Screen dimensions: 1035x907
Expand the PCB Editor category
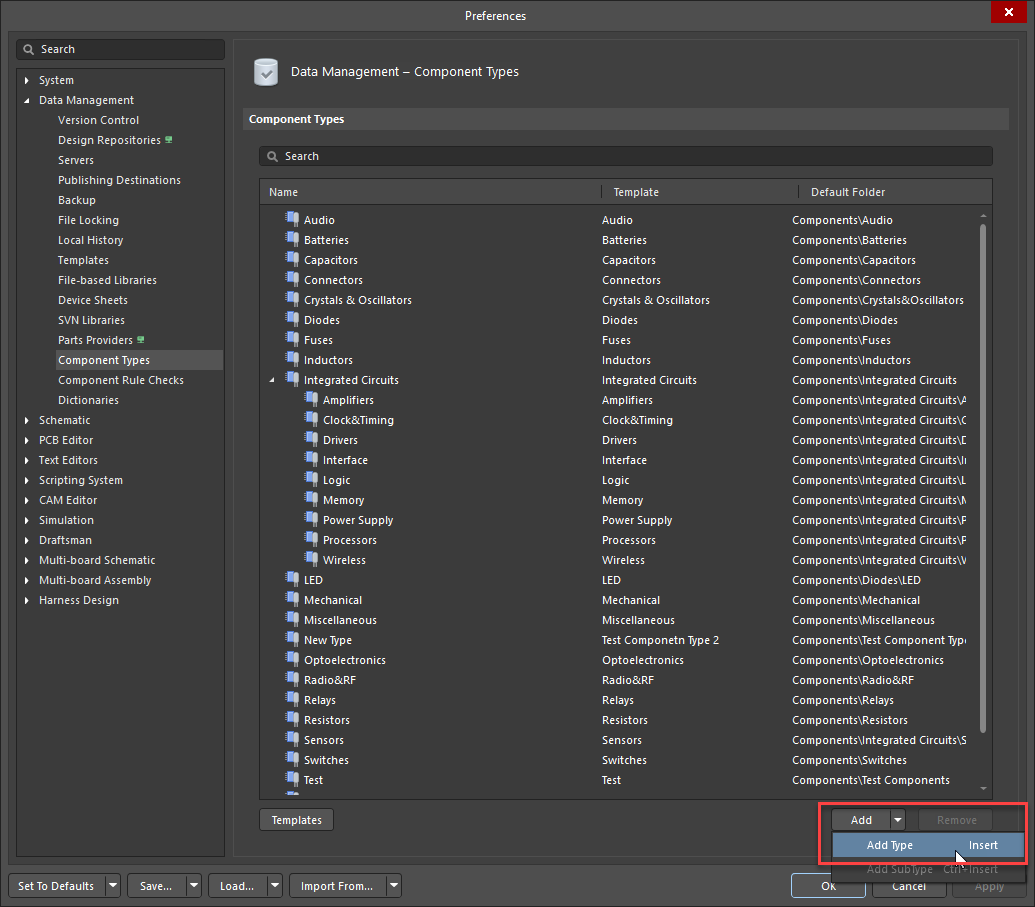coord(26,440)
